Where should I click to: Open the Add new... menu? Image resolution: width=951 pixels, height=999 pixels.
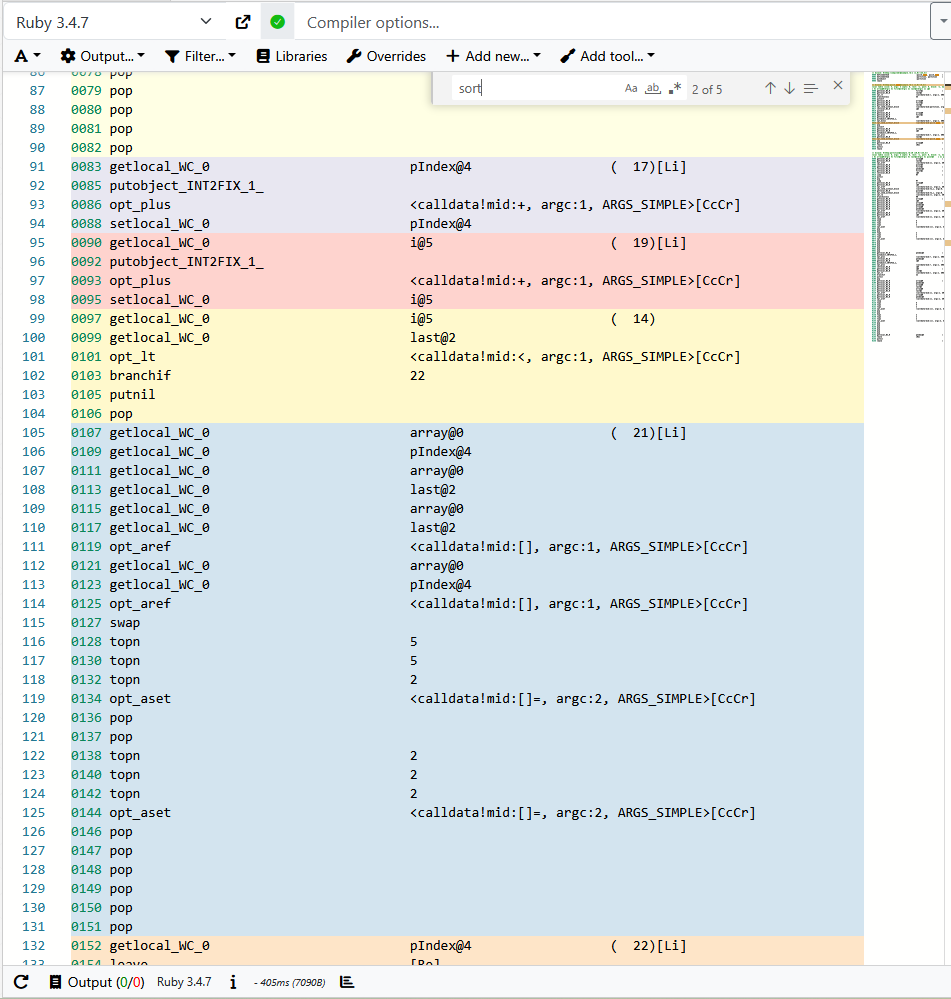[493, 56]
